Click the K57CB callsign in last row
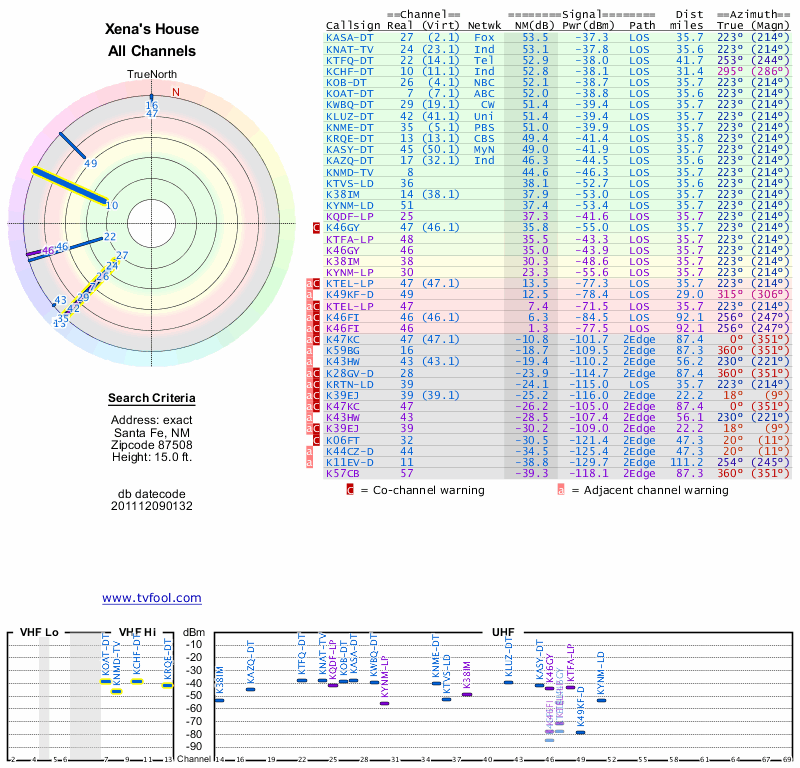The image size is (800, 768). coord(342,473)
